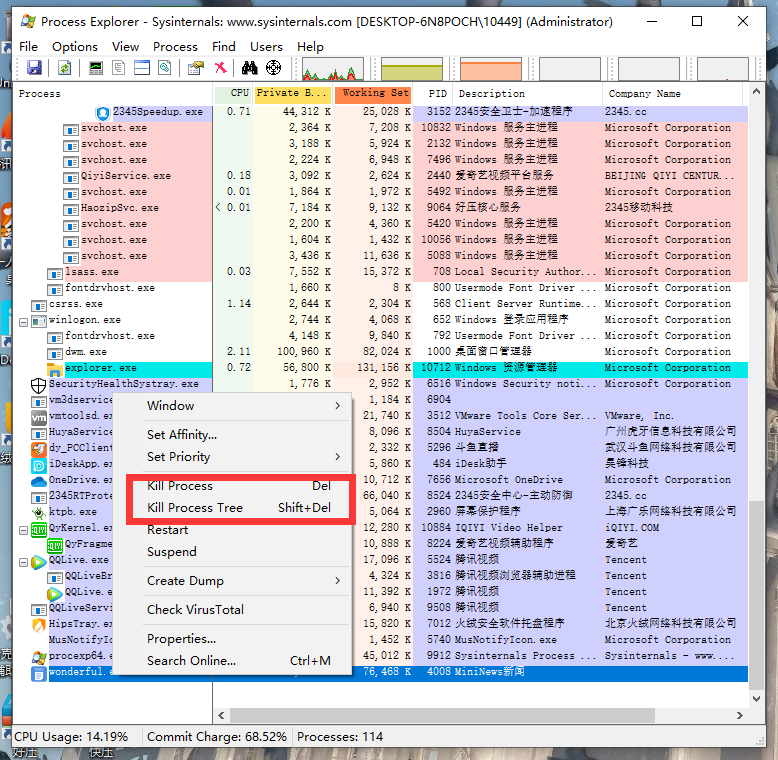Click the yellow commit history graph
The width and height of the screenshot is (778, 760).
412,68
